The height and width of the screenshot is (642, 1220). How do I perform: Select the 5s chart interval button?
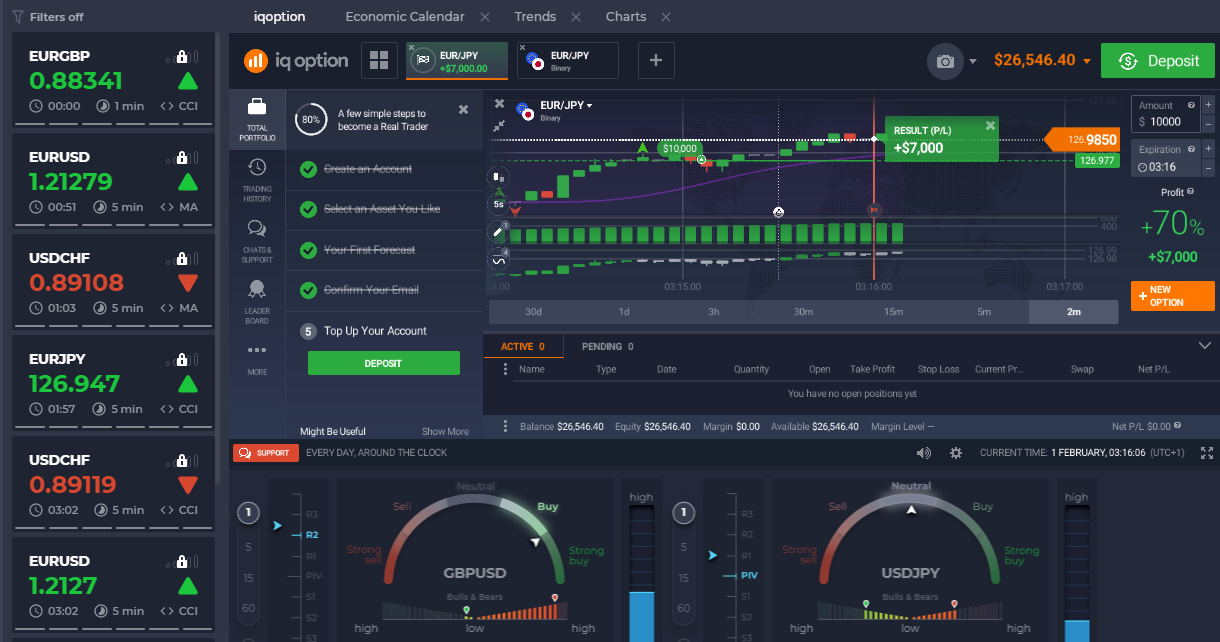498,204
